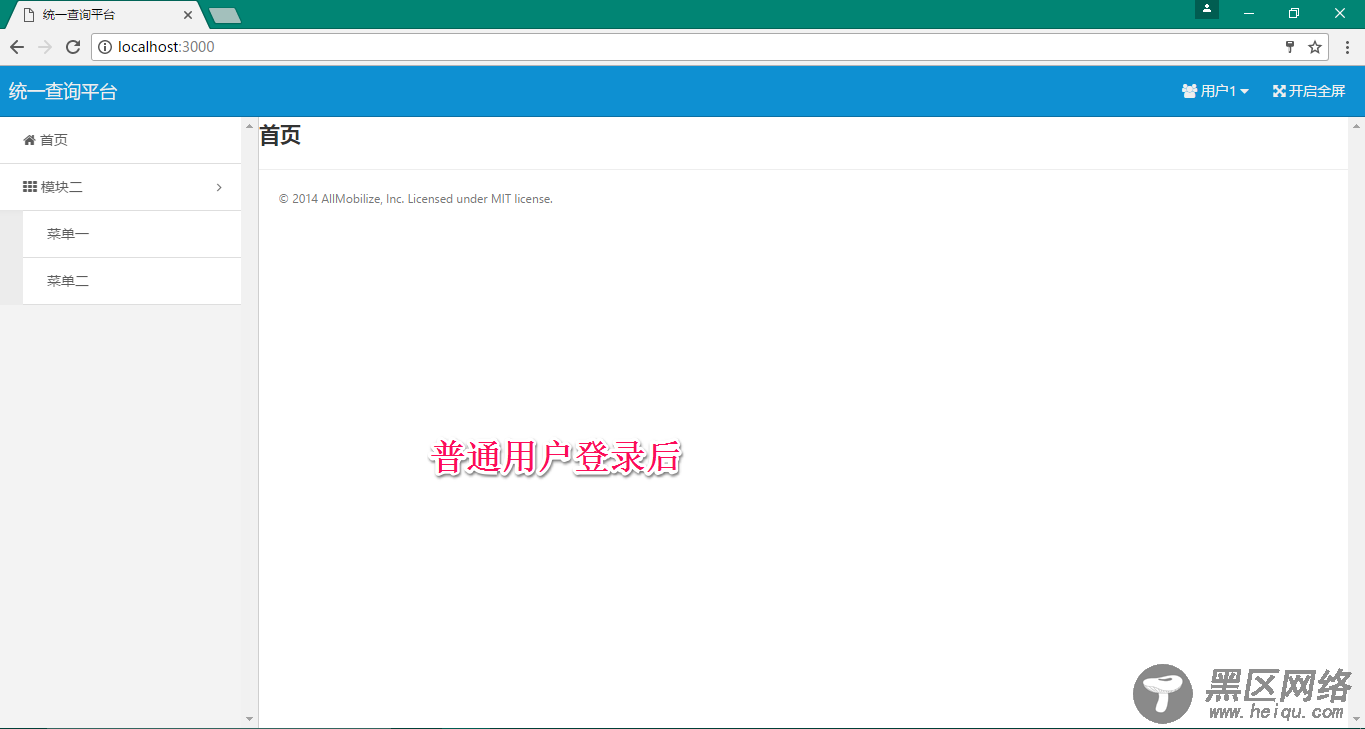This screenshot has width=1365, height=729.
Task: Click the 统一查询平台 header title
Action: click(x=63, y=91)
